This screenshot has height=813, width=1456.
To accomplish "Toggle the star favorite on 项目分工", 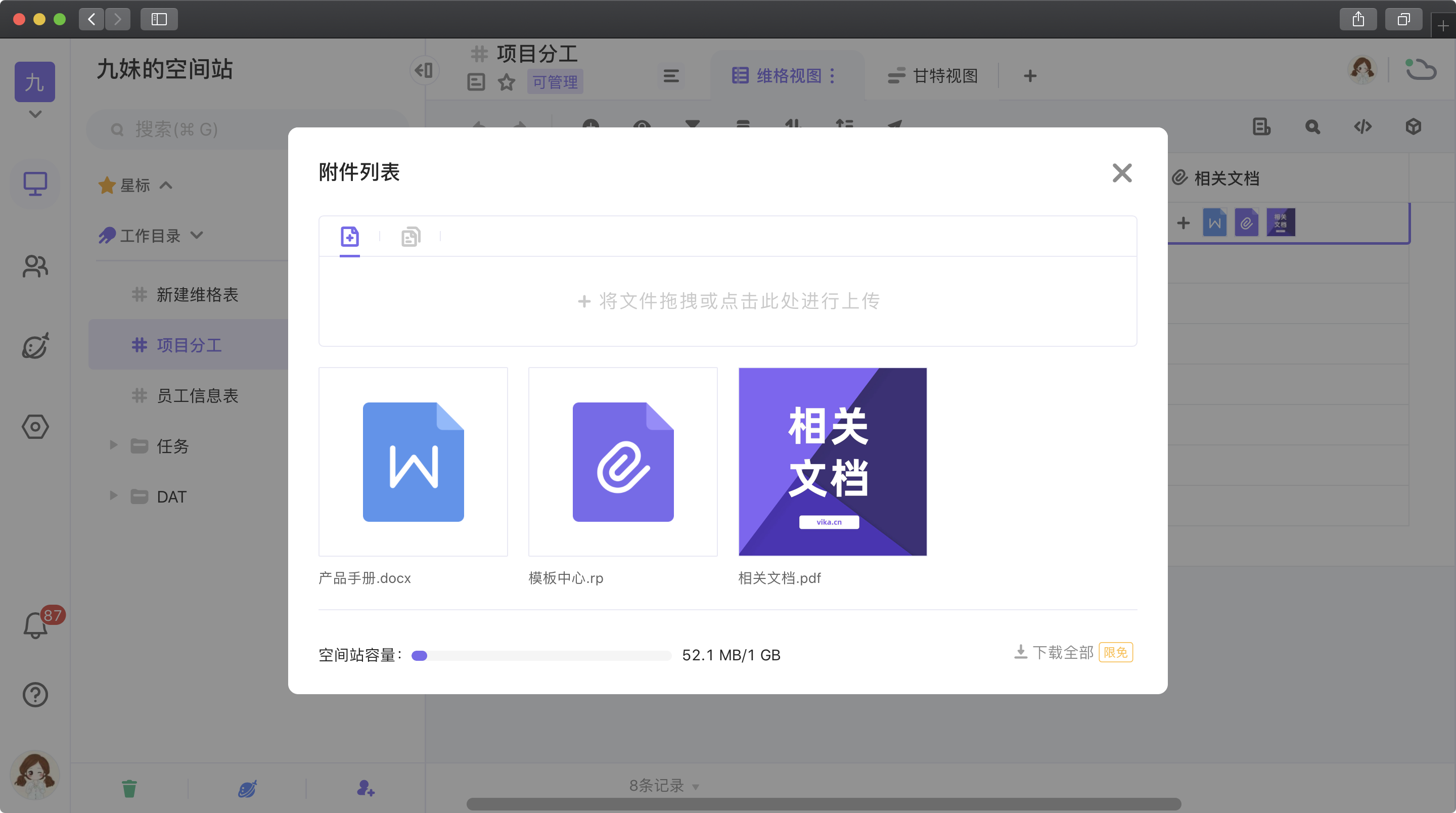I will tap(507, 82).
